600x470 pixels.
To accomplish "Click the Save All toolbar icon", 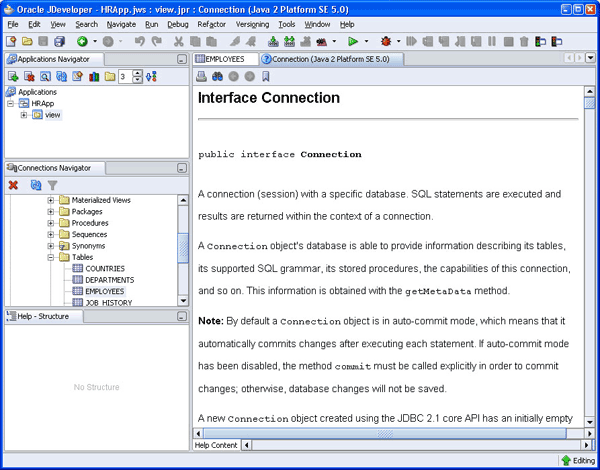I will pyautogui.click(x=59, y=41).
